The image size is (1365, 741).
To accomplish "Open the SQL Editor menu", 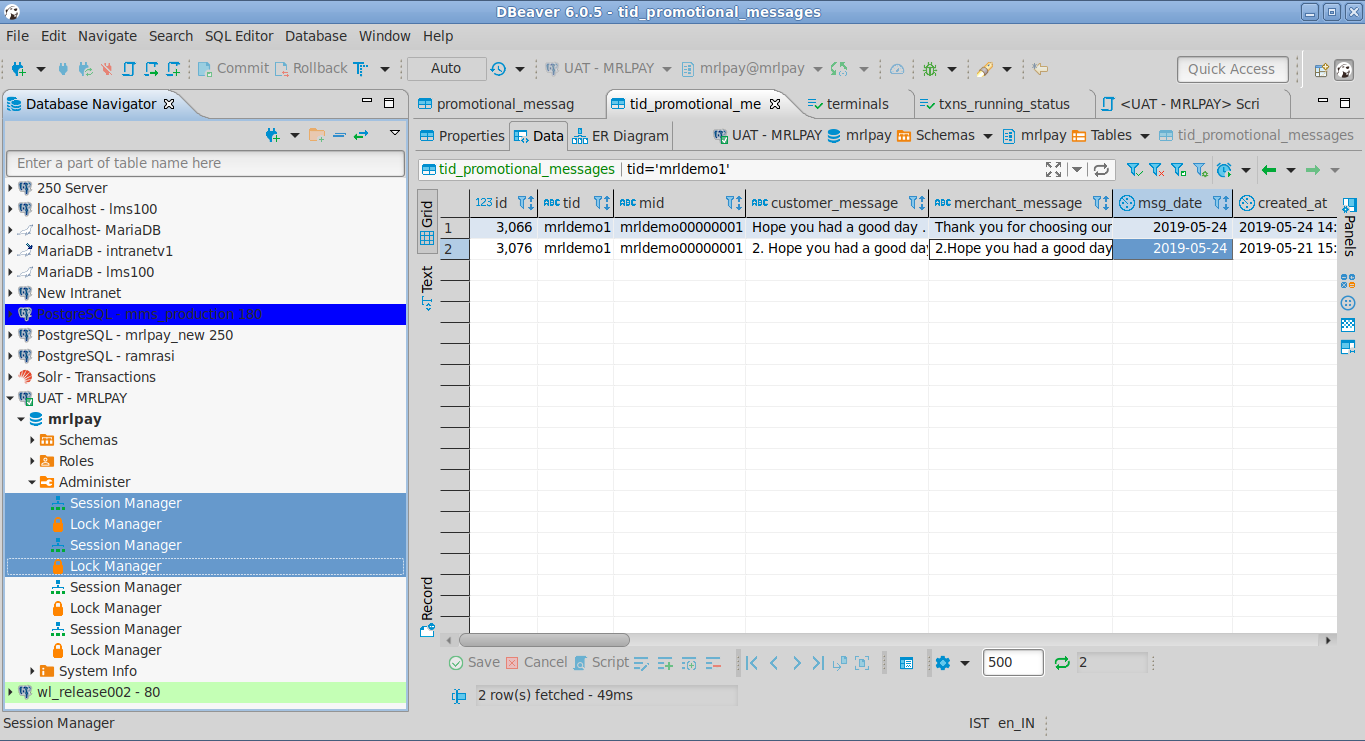I will coord(239,35).
